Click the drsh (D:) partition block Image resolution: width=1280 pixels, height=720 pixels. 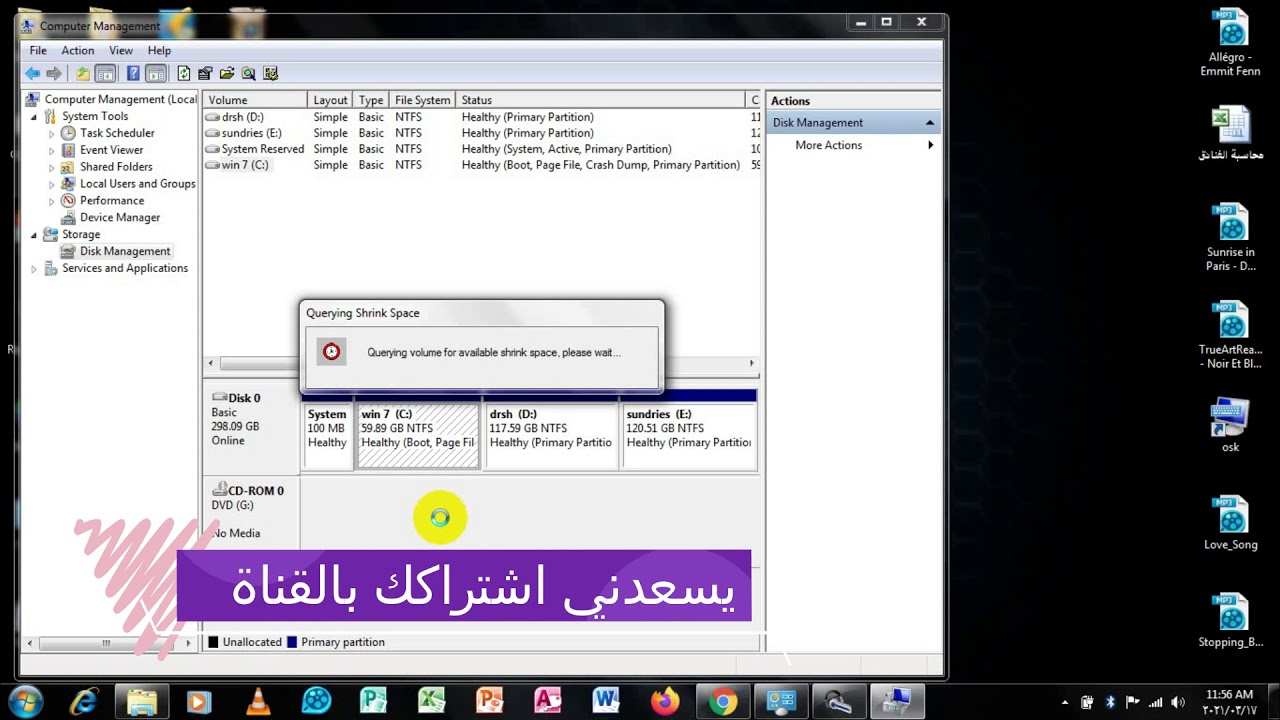[x=550, y=435]
